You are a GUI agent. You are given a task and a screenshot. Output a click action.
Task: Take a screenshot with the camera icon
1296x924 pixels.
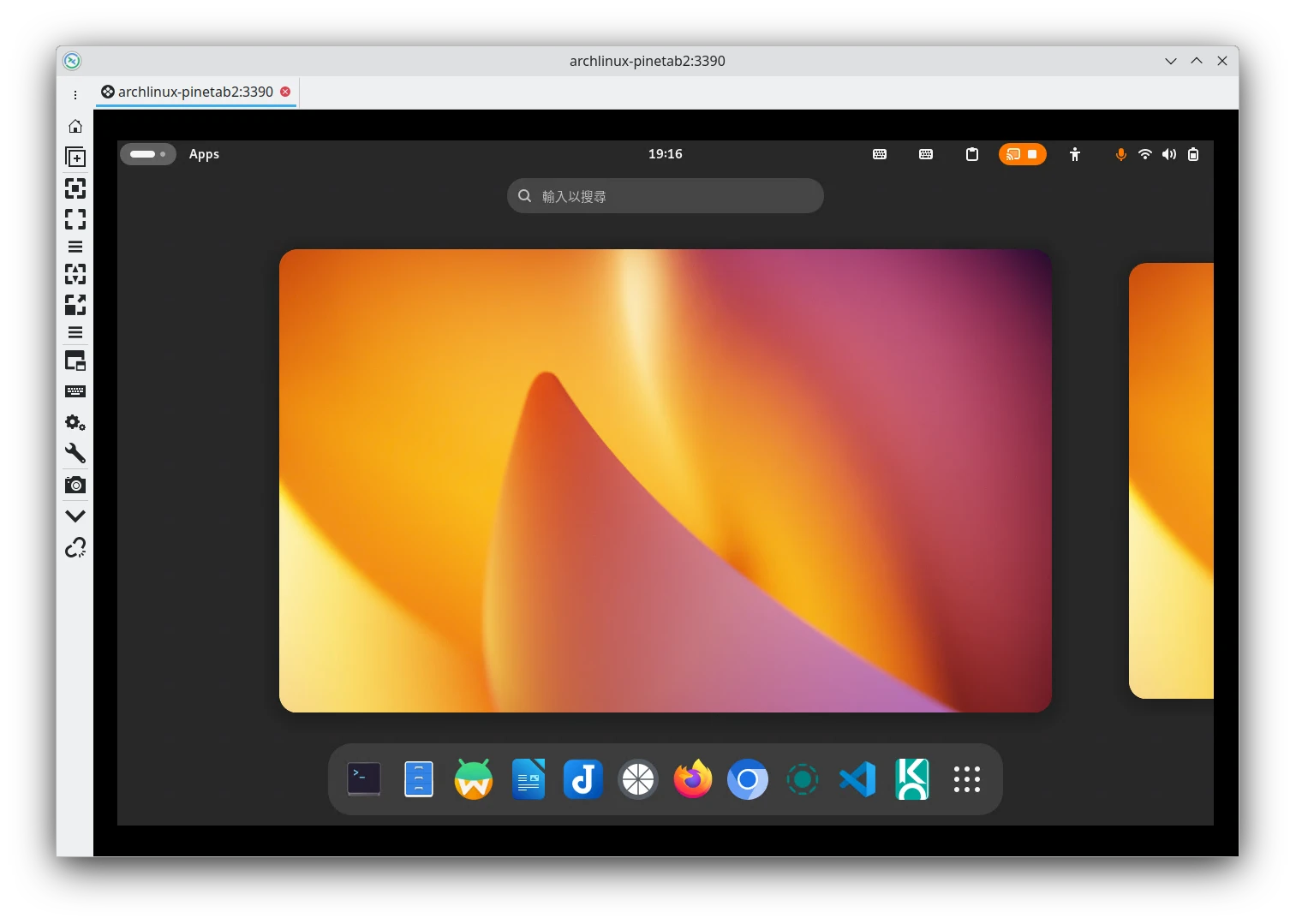75,485
